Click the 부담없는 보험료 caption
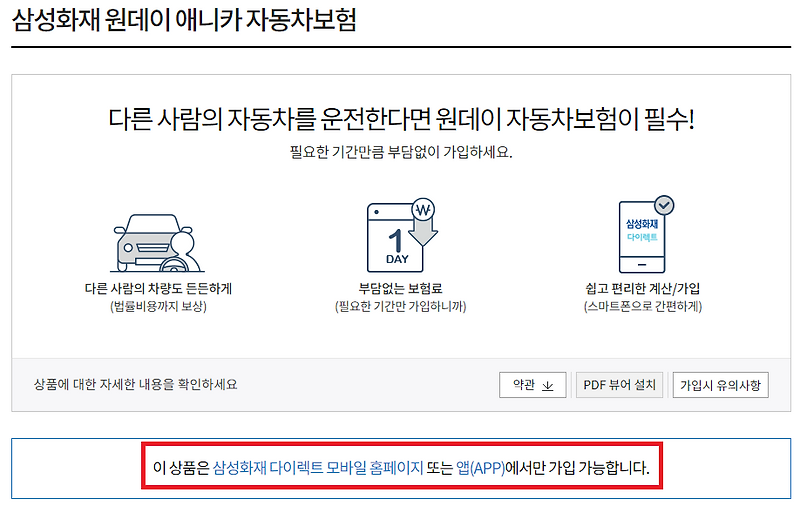 (401, 289)
